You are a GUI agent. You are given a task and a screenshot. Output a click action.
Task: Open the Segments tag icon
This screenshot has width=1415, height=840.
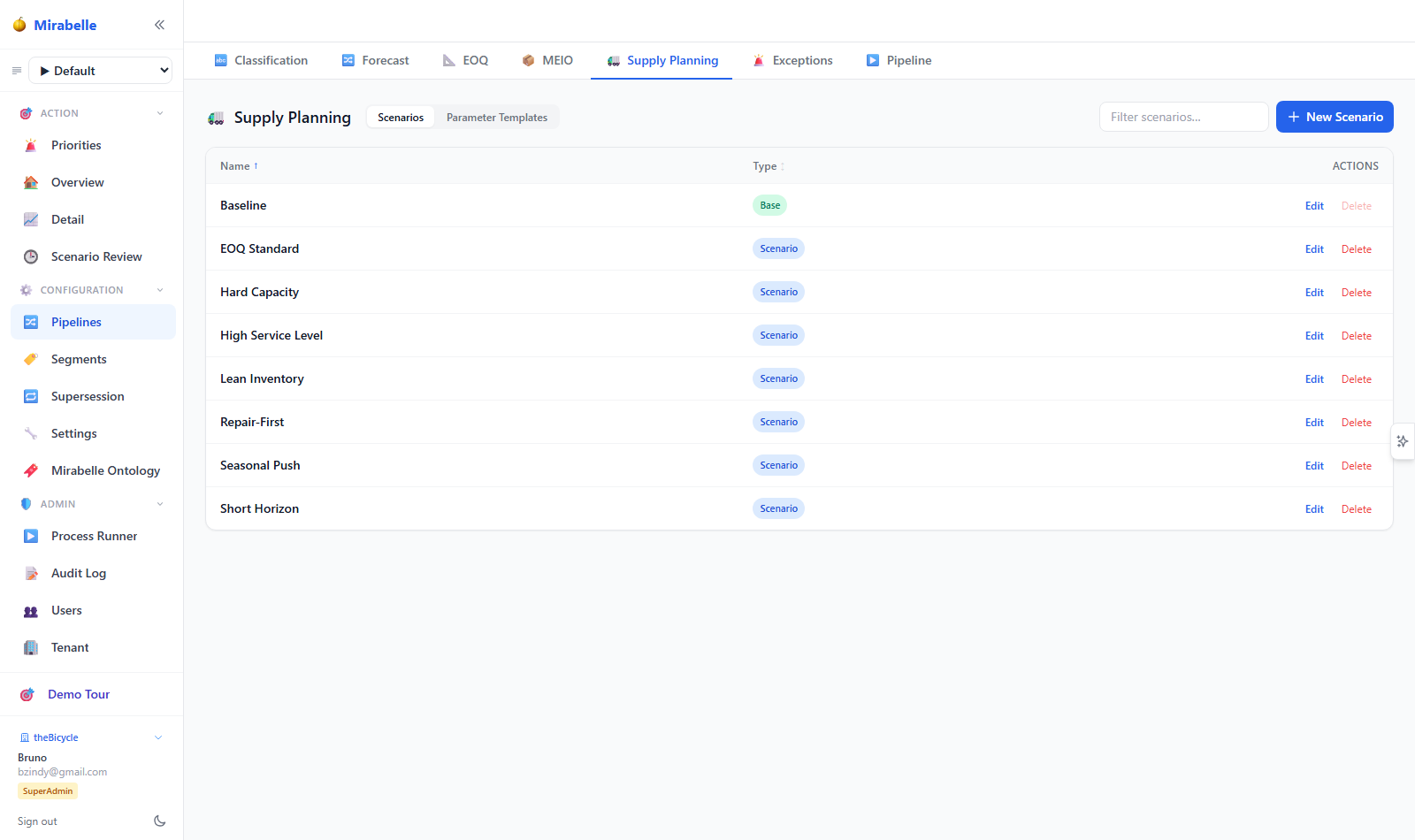tap(31, 360)
